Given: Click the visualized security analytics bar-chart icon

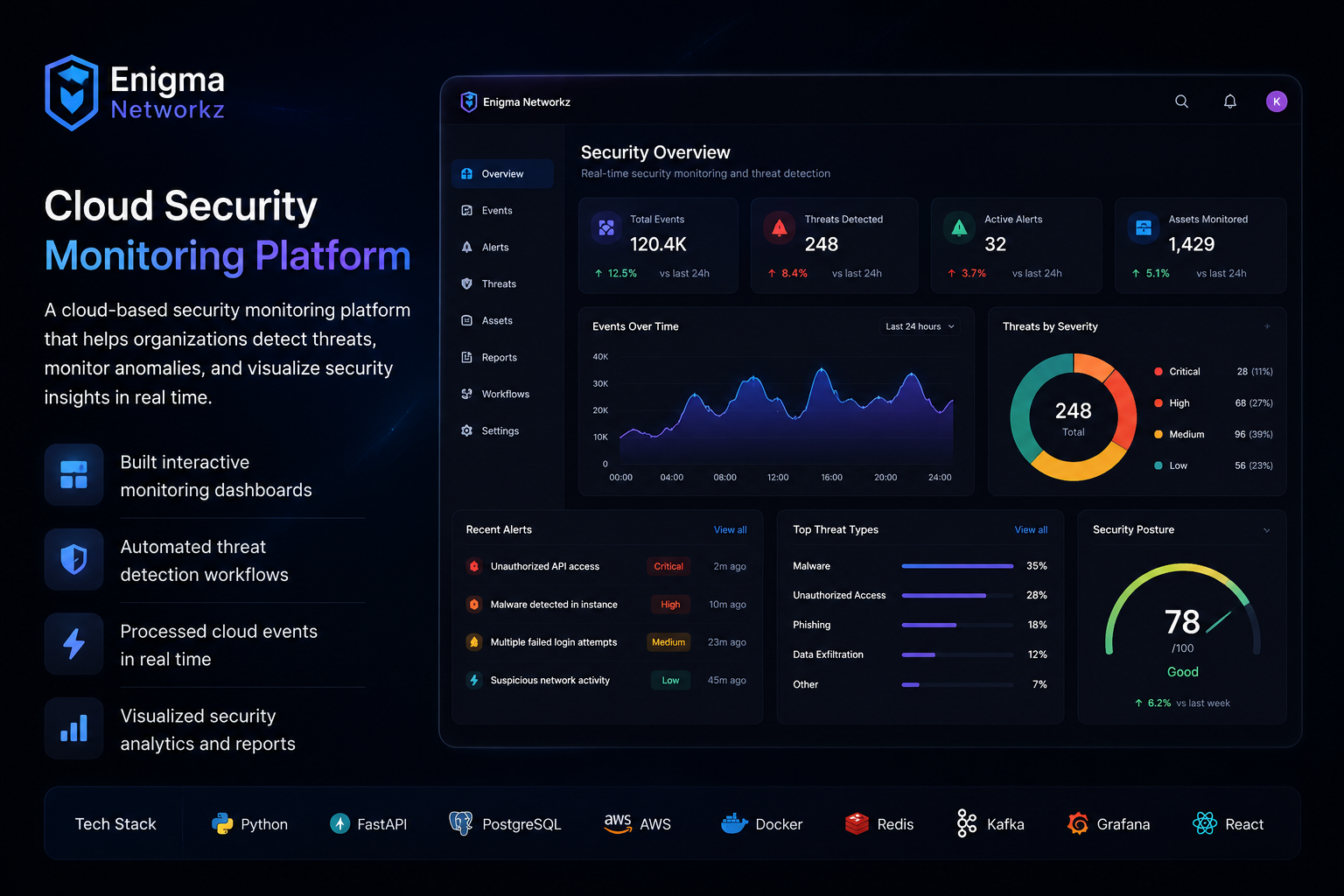Looking at the screenshot, I should coord(73,728).
